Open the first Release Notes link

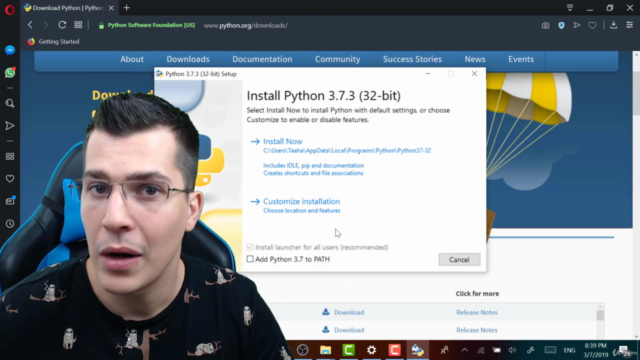click(477, 312)
